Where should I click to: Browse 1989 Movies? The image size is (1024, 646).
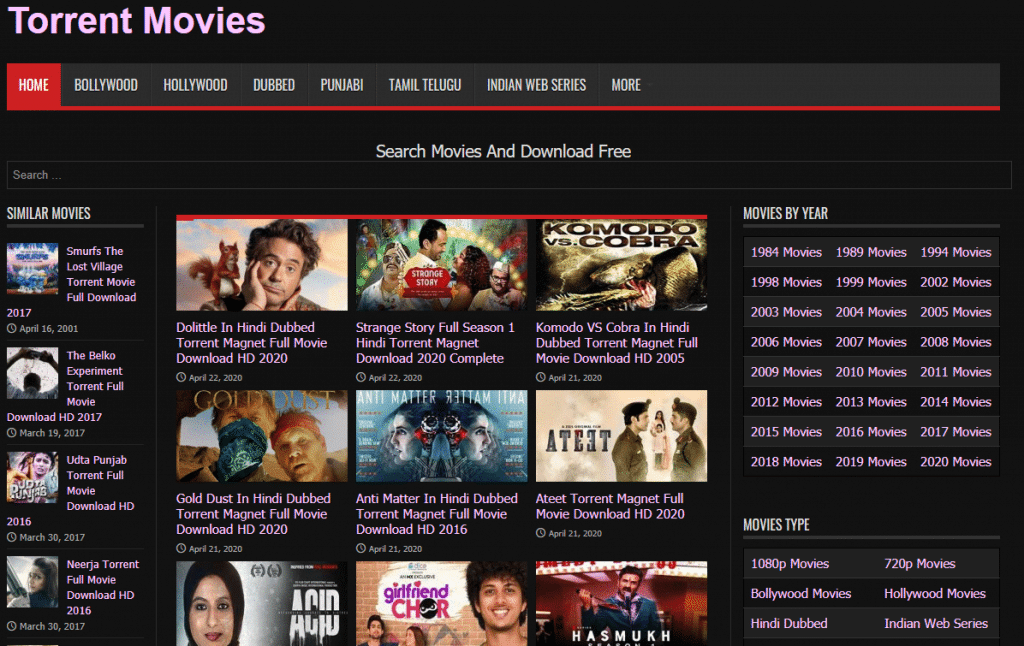[871, 252]
